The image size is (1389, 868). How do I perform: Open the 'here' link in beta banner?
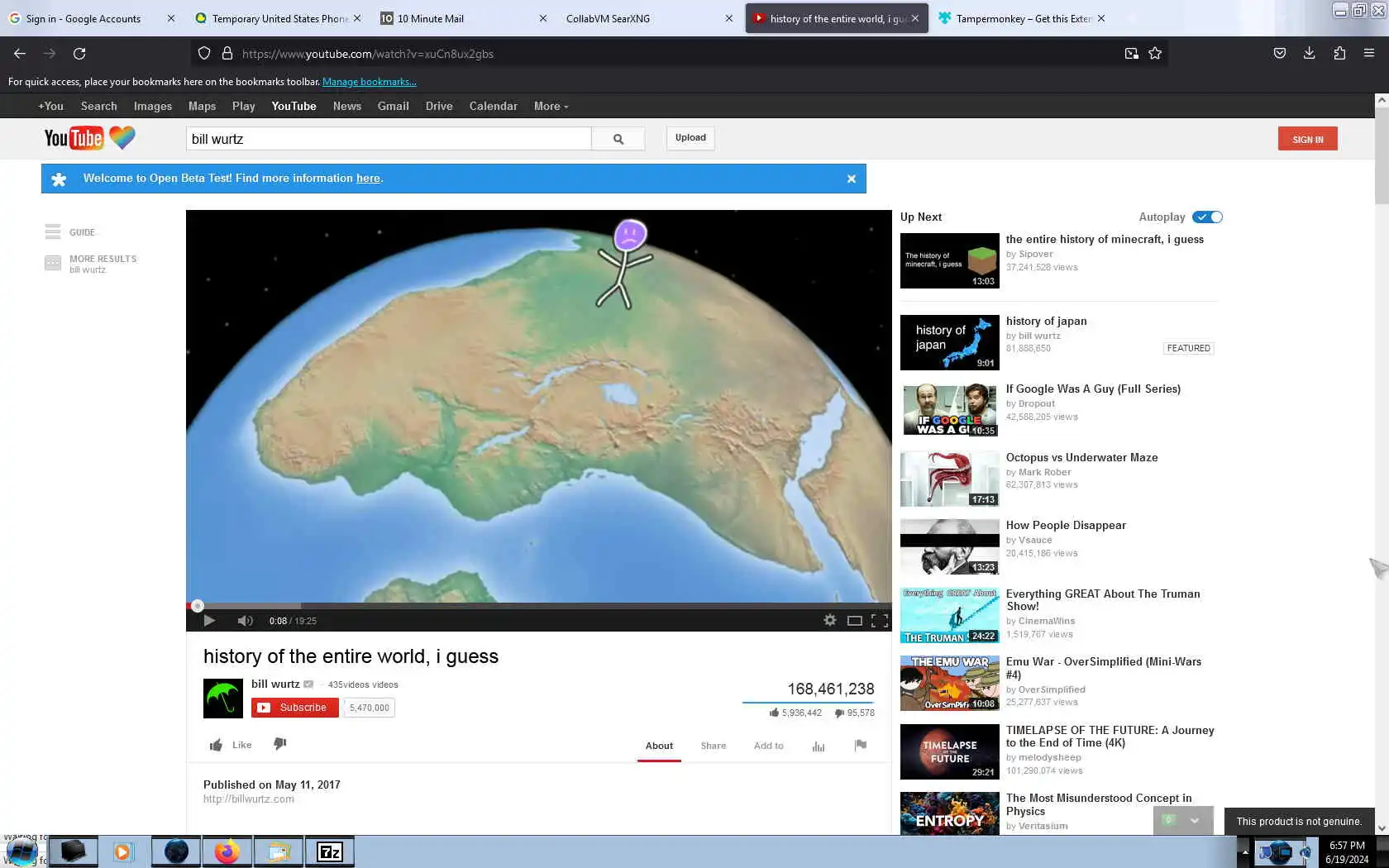tap(368, 179)
